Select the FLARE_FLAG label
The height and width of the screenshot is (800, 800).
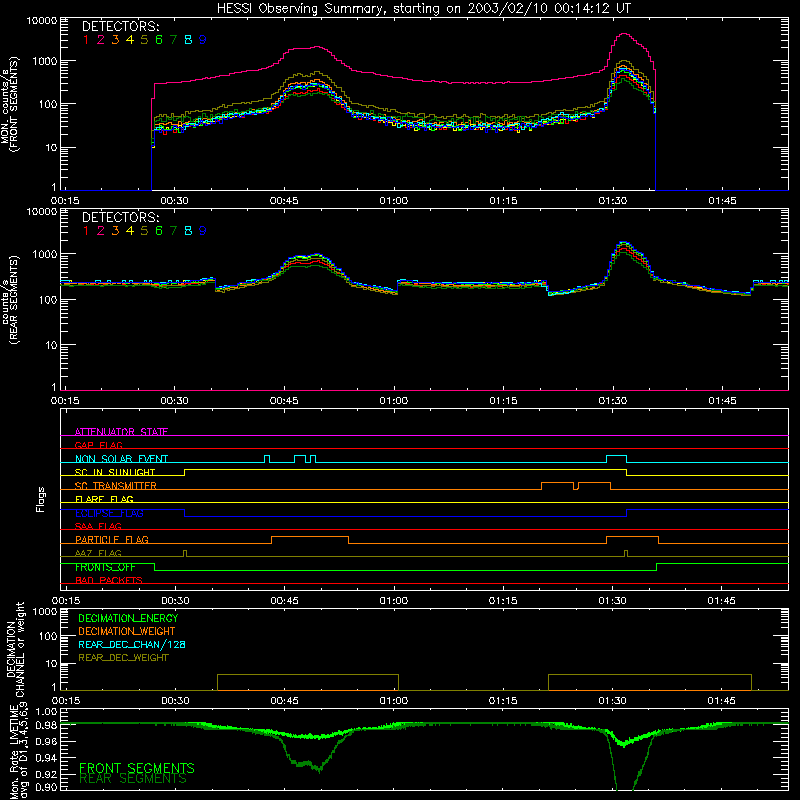click(x=104, y=499)
